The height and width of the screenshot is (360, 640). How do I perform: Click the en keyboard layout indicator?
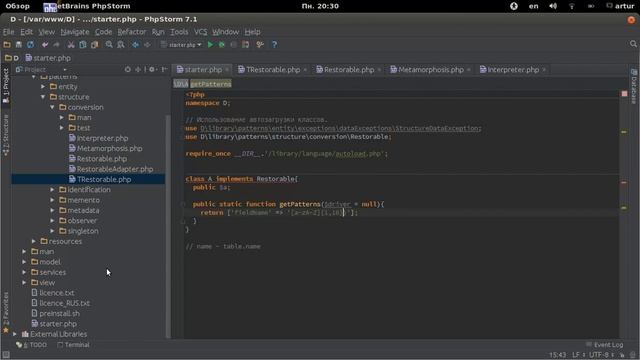pyautogui.click(x=533, y=6)
